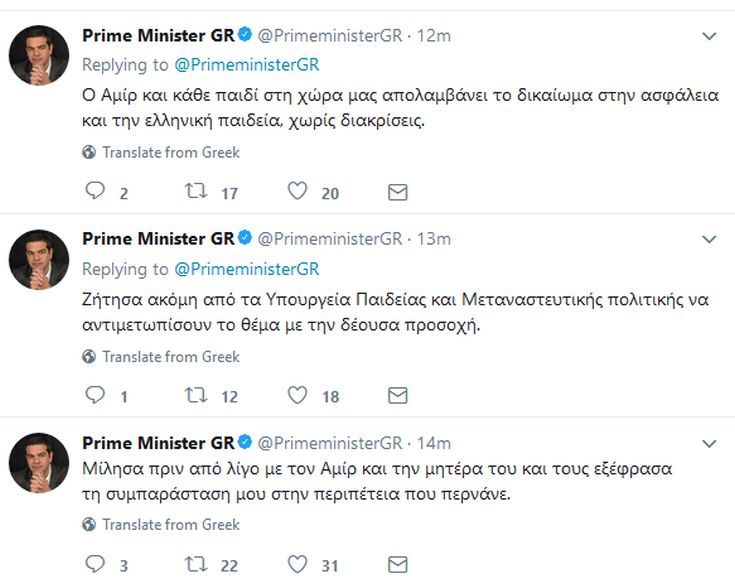
Task: Like the tweet with 20 likes
Action: click(x=297, y=192)
